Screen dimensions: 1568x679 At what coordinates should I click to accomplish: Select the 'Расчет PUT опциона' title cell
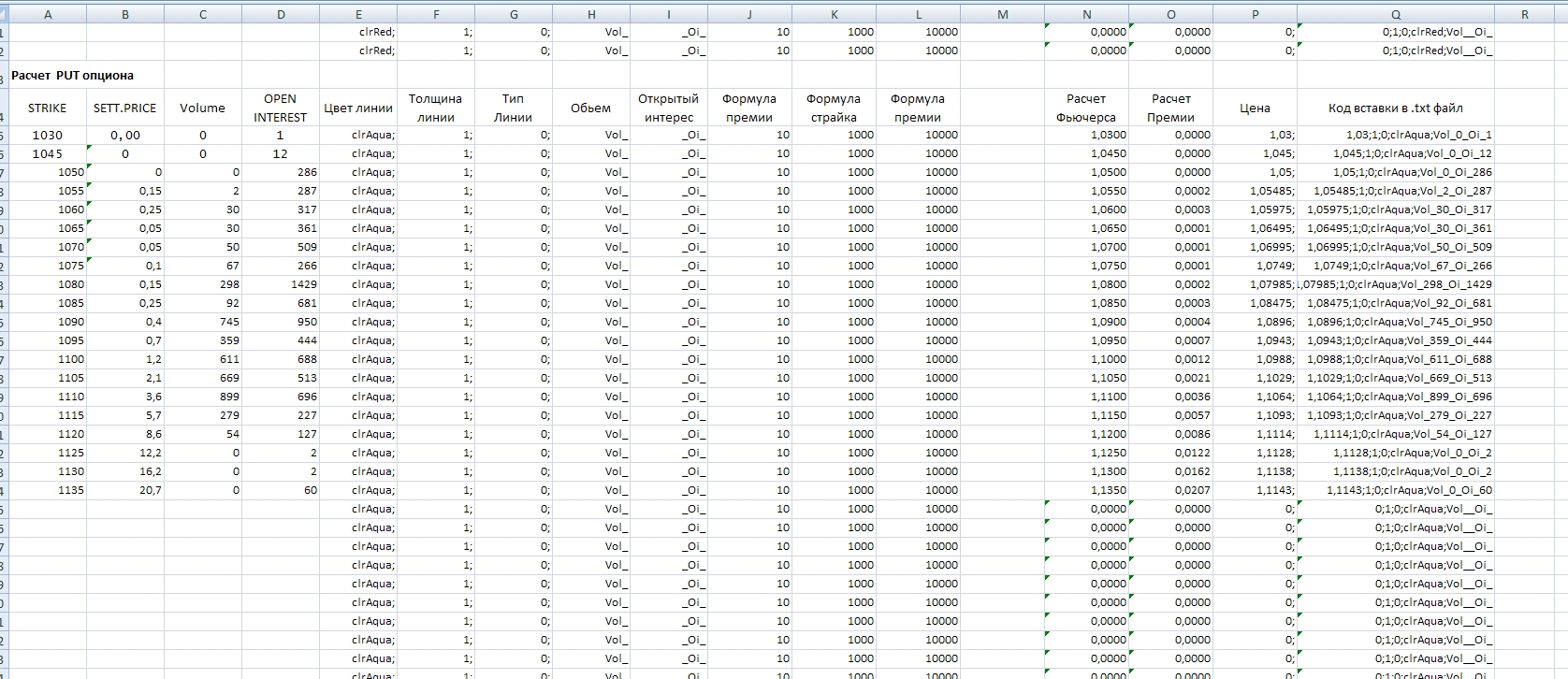click(73, 76)
